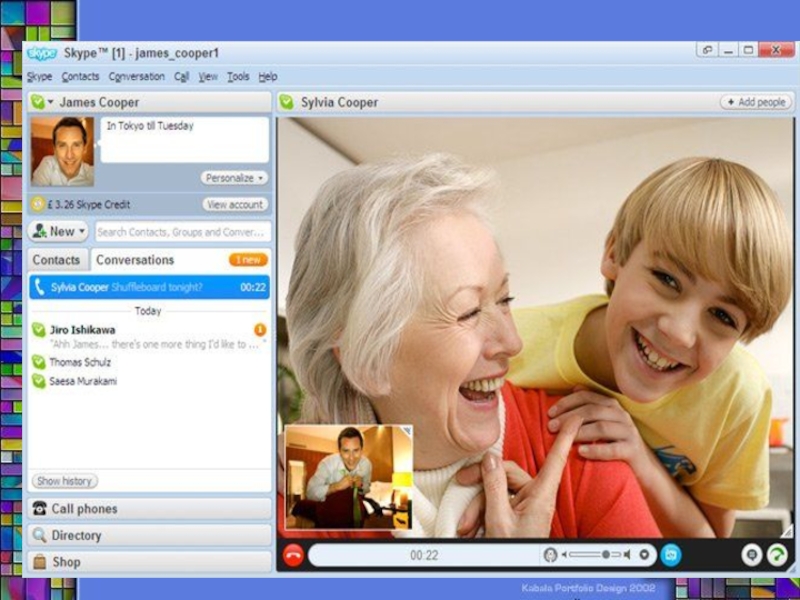The image size is (800, 600).
Task: Open the Call menu
Action: click(x=181, y=77)
